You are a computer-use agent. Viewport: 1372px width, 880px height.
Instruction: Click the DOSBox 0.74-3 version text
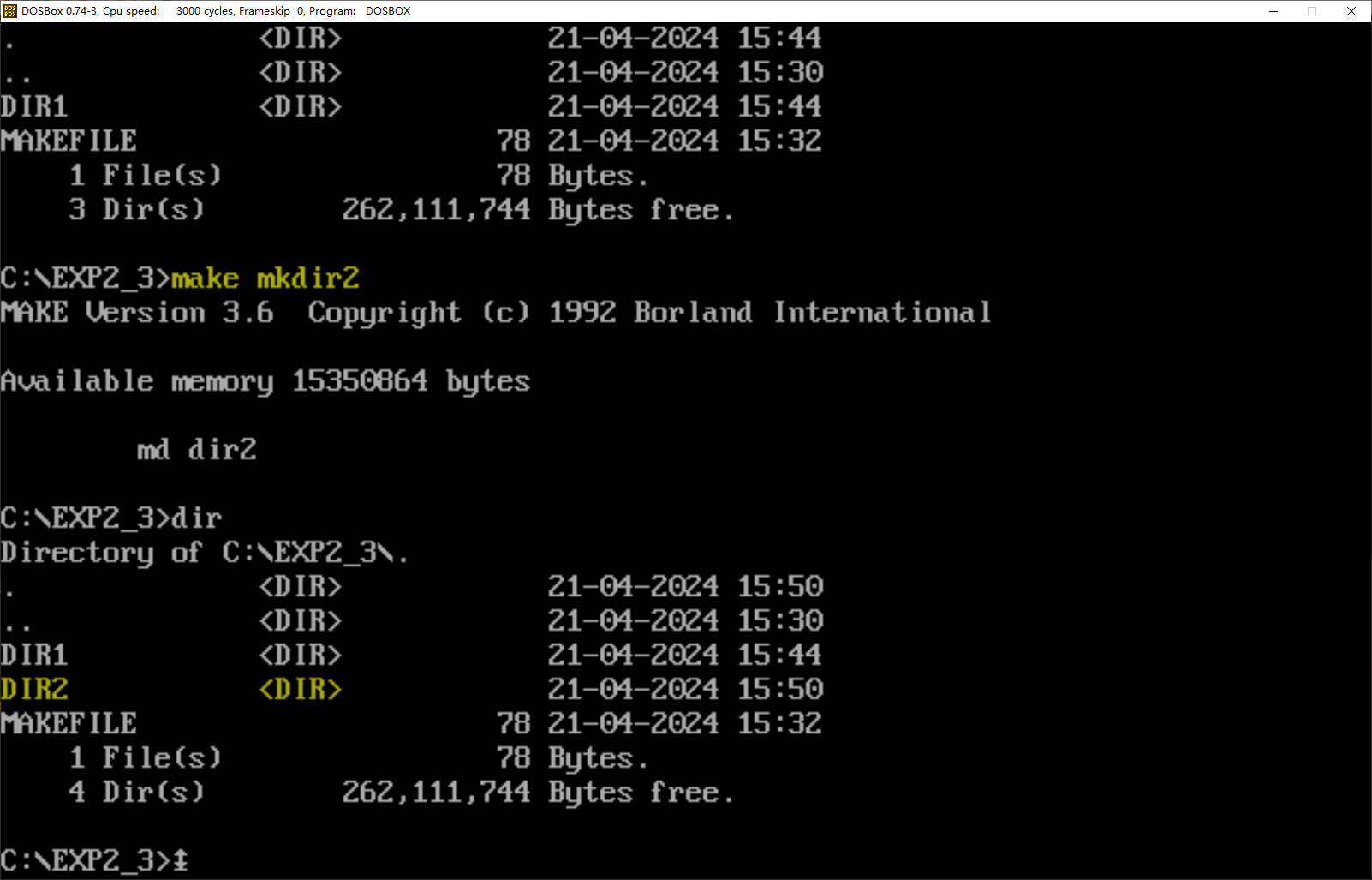[60, 11]
